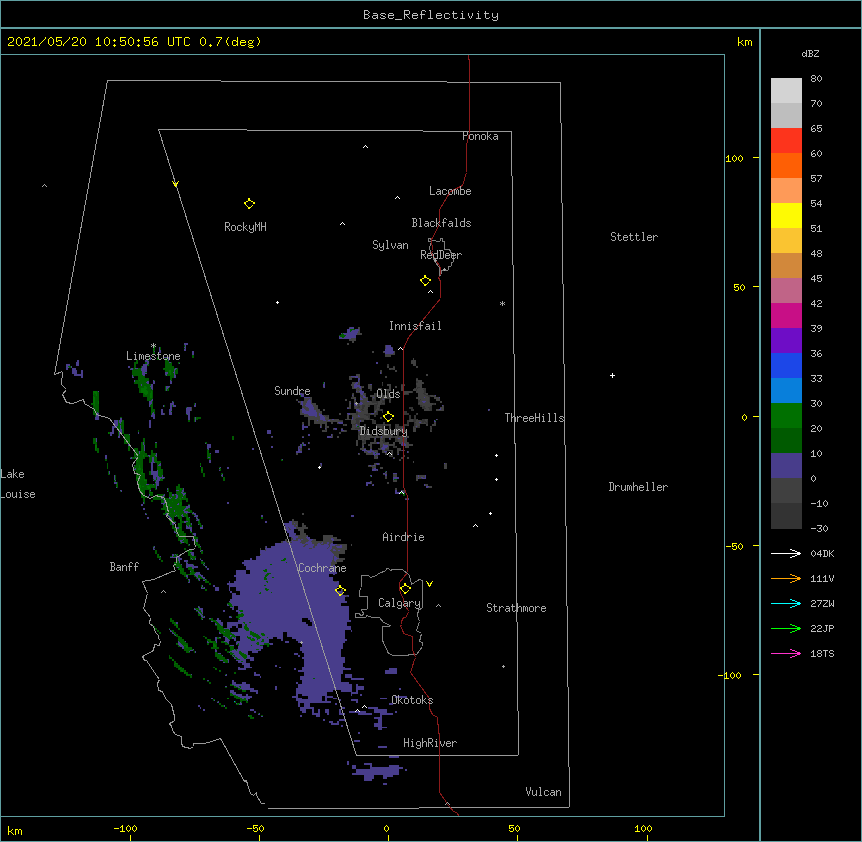
Task: Click the Cochrane town label
Action: pos(322,568)
